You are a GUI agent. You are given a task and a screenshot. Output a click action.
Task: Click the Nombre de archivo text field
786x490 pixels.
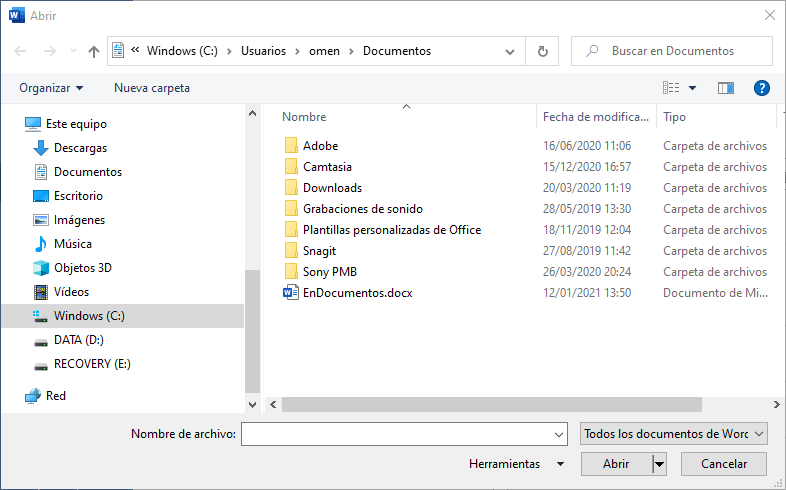tap(404, 434)
